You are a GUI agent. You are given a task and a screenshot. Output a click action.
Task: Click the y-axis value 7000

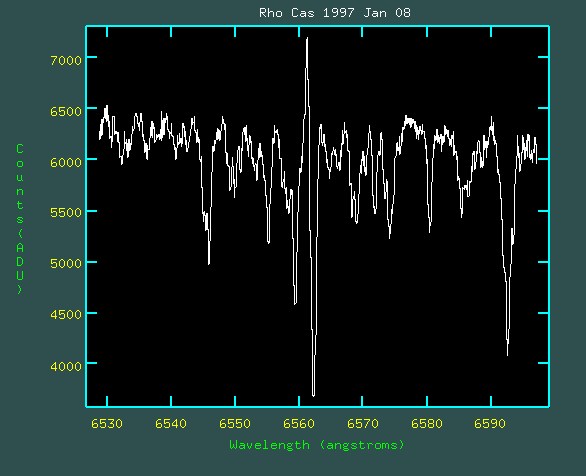(66, 60)
